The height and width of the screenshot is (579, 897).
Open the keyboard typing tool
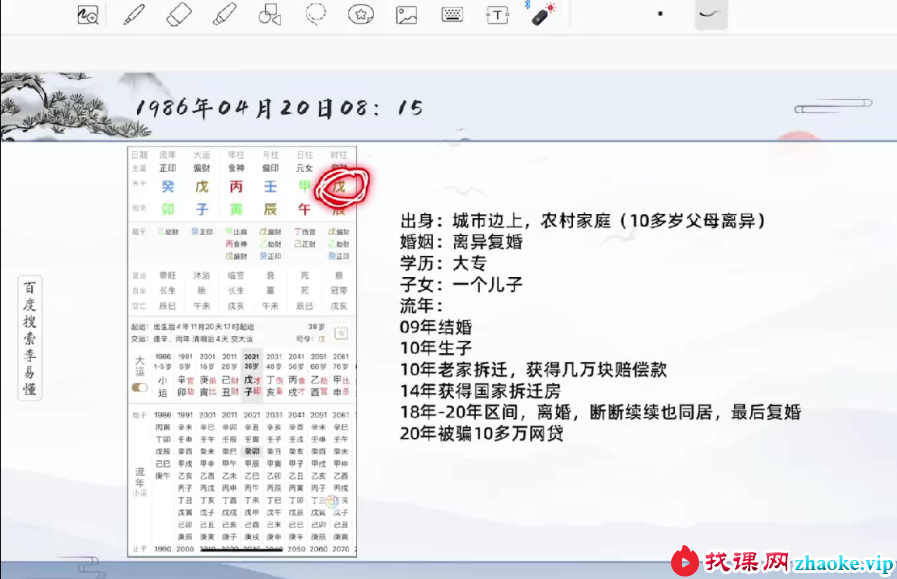[x=452, y=15]
